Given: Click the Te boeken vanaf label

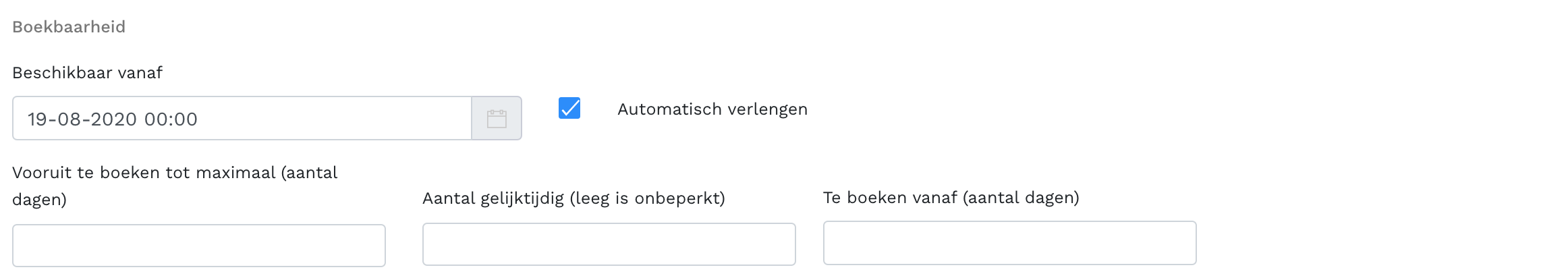Looking at the screenshot, I should click(890, 198).
